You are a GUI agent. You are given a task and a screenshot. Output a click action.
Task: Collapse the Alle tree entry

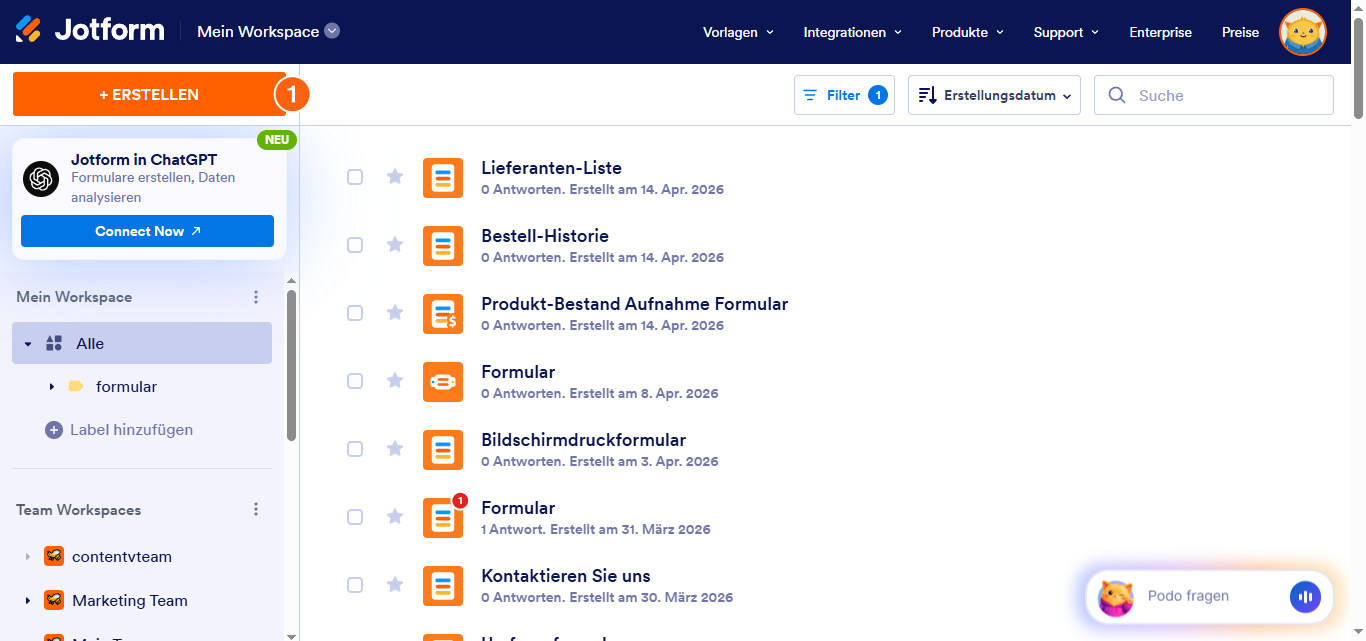point(28,342)
